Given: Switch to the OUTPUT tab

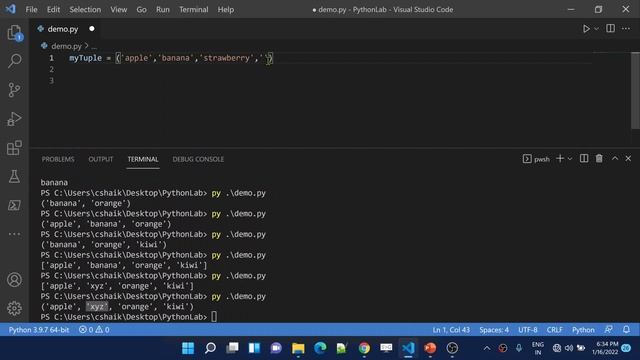Looking at the screenshot, I should click(x=101, y=159).
